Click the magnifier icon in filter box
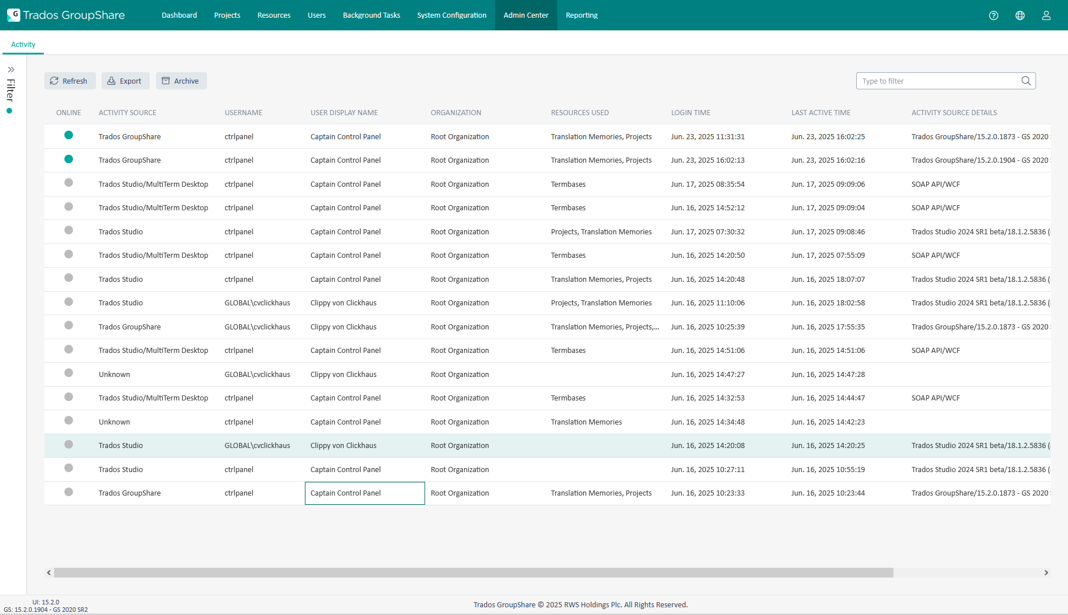 1026,81
